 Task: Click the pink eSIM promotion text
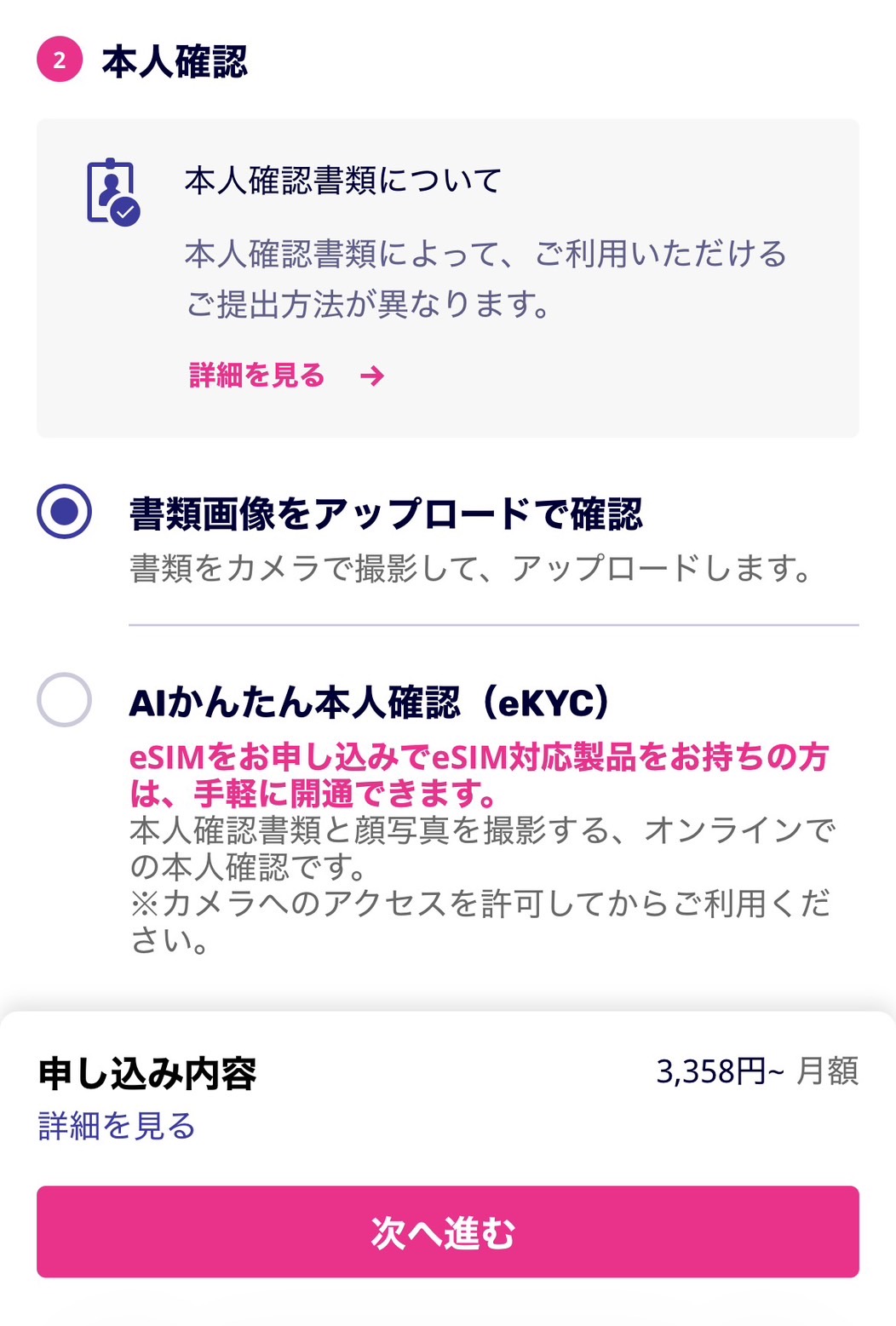(x=479, y=774)
